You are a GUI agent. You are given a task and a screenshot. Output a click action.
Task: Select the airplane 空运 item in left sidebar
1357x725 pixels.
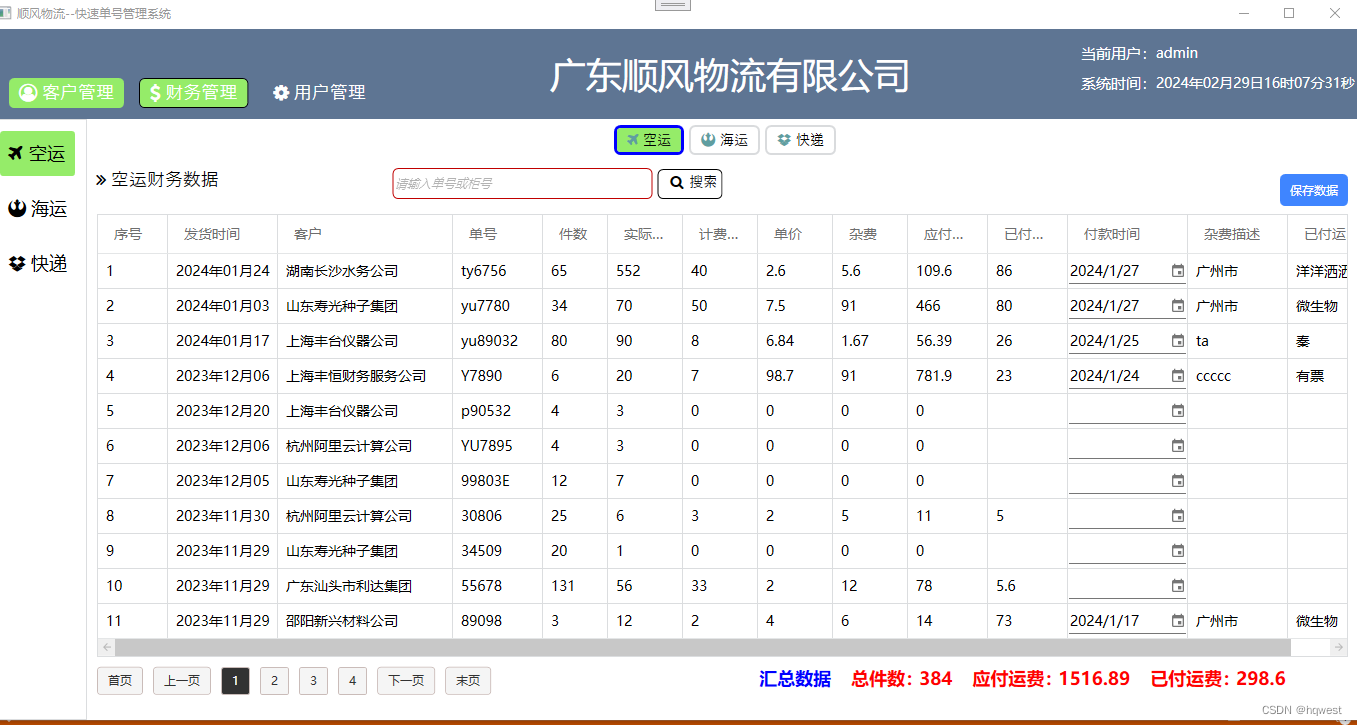coord(37,153)
